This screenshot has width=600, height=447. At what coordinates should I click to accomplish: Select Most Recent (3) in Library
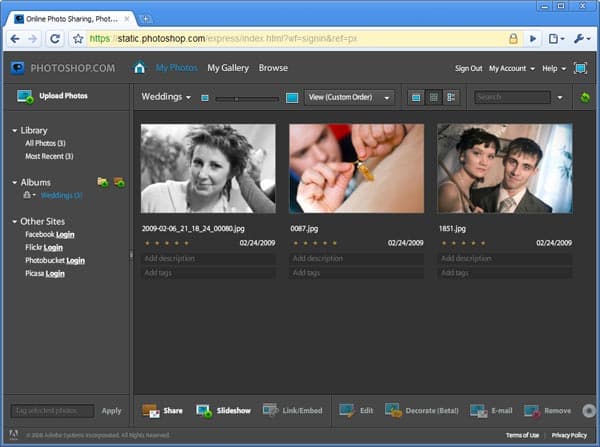coord(49,156)
